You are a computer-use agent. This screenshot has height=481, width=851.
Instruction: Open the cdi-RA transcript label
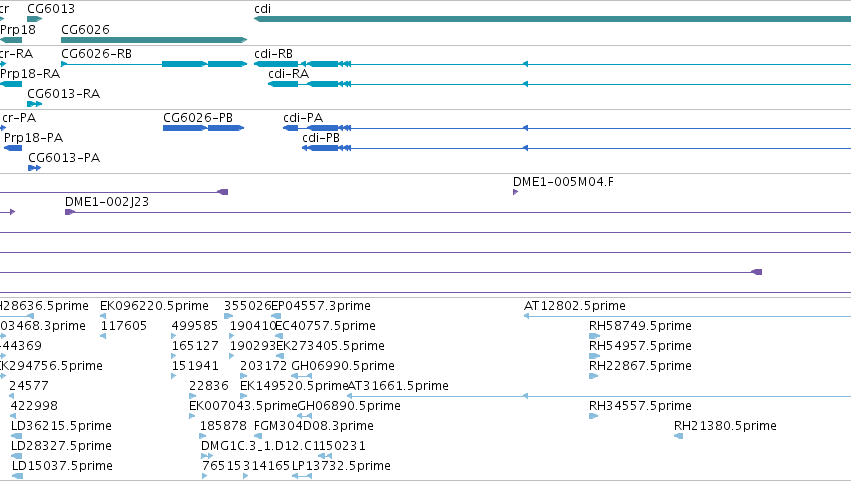289,74
